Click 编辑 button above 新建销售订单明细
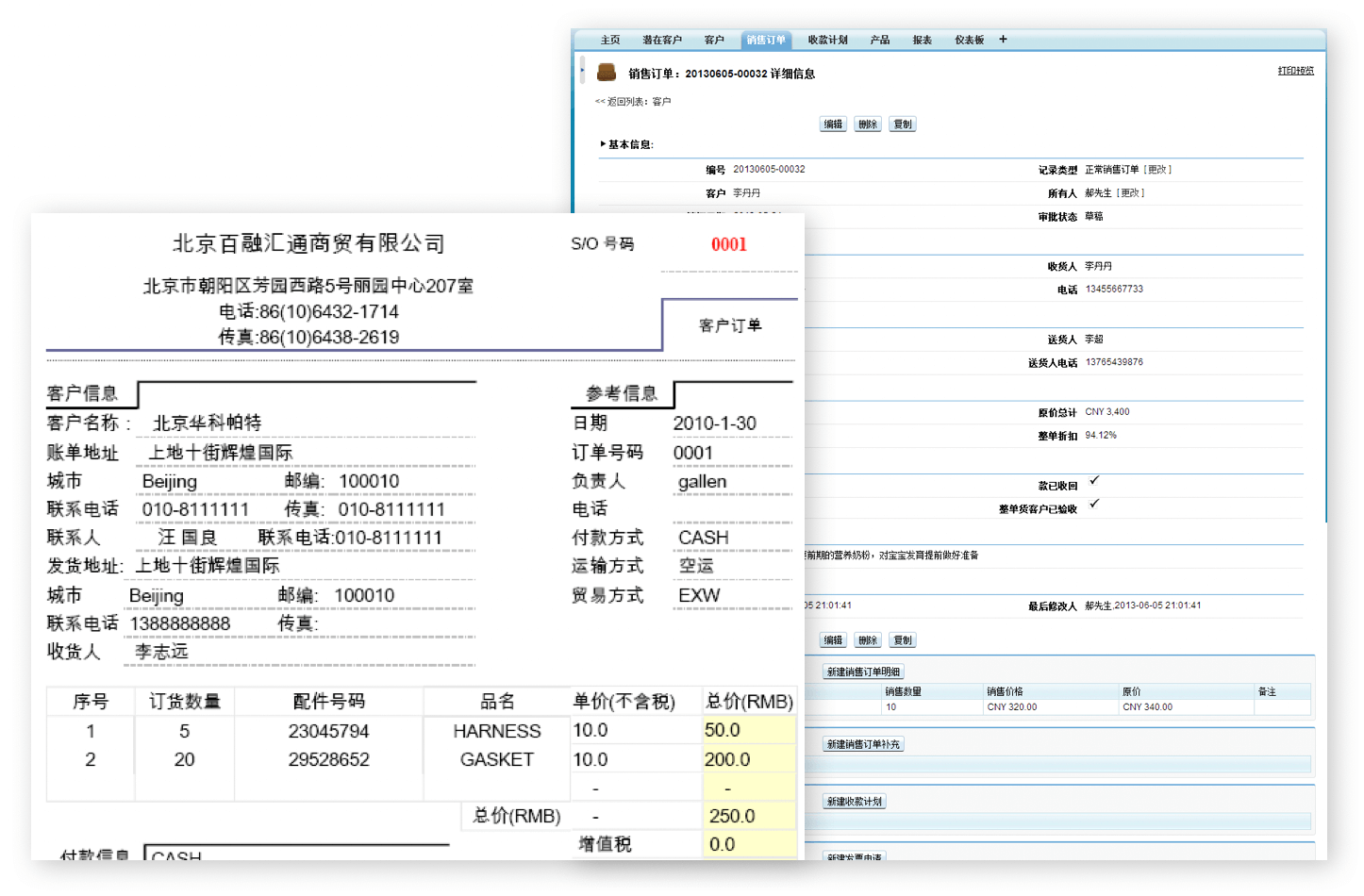This screenshot has height=896, width=1364. click(x=833, y=640)
